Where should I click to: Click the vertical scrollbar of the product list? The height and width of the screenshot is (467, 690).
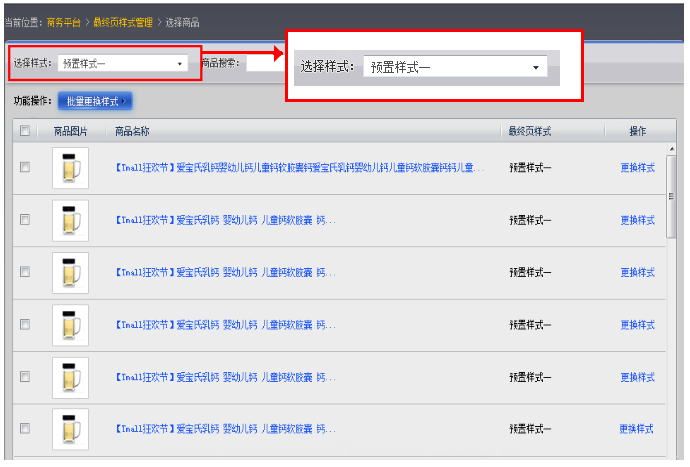672,200
